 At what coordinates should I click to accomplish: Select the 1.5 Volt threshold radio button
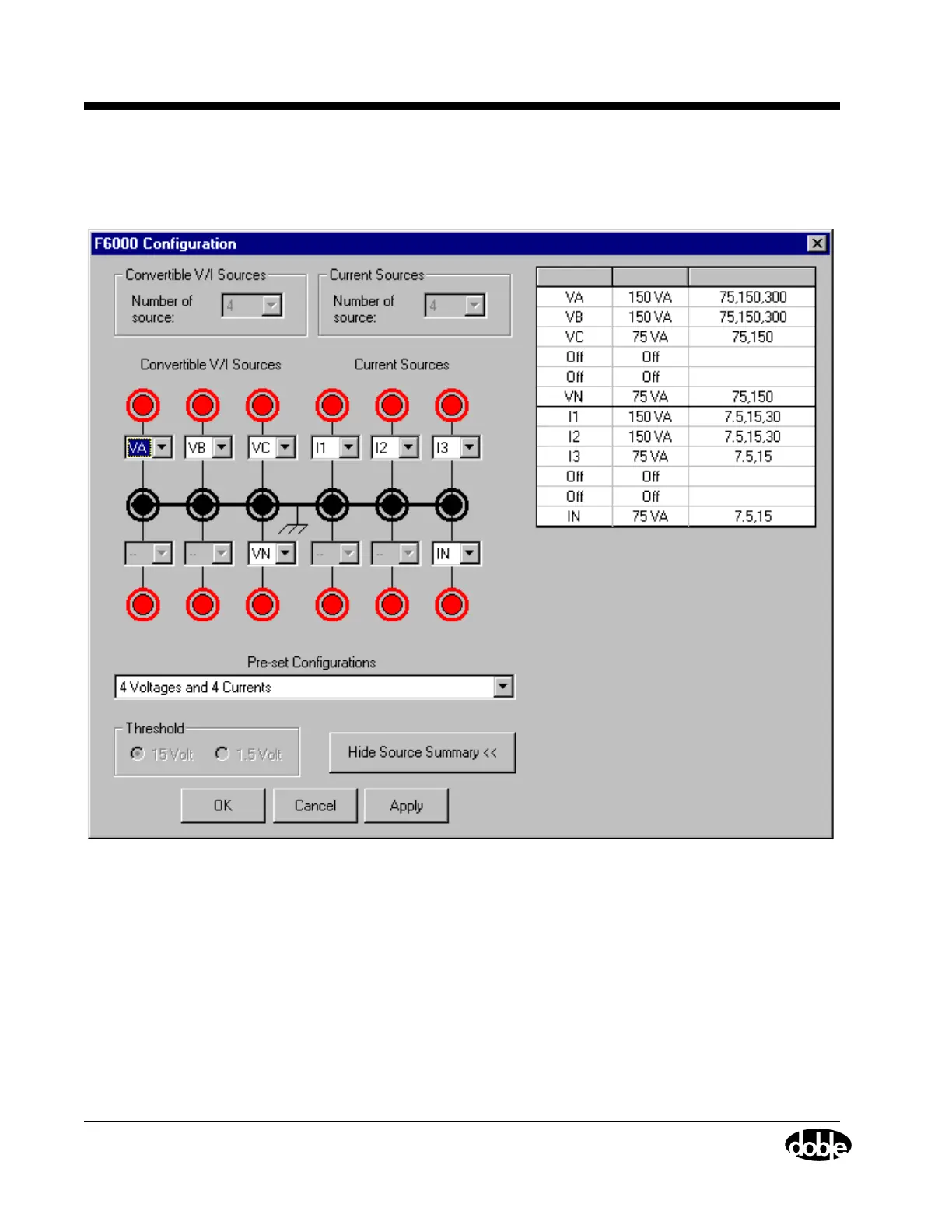[x=222, y=754]
